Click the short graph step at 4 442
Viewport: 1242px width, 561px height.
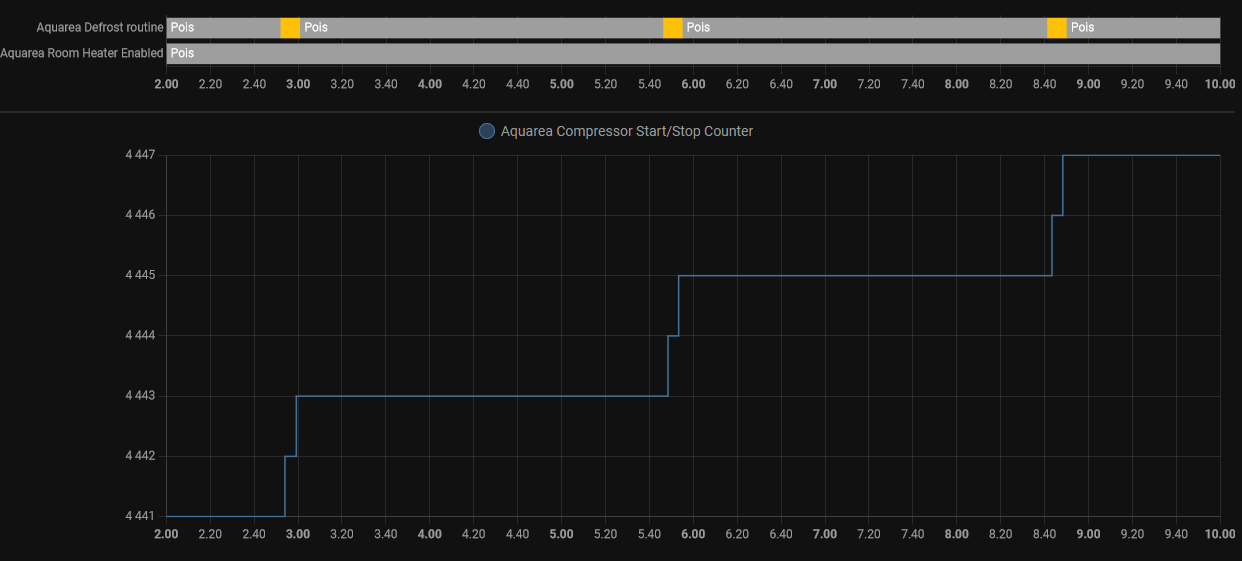(291, 456)
